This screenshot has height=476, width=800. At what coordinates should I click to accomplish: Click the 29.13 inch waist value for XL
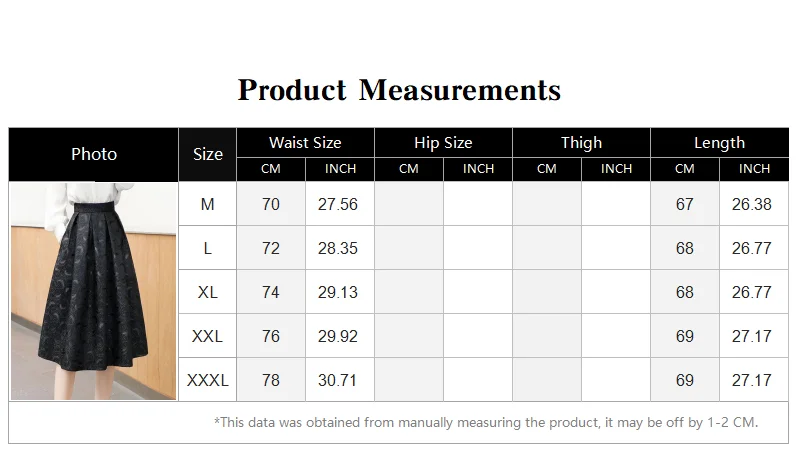click(x=338, y=292)
